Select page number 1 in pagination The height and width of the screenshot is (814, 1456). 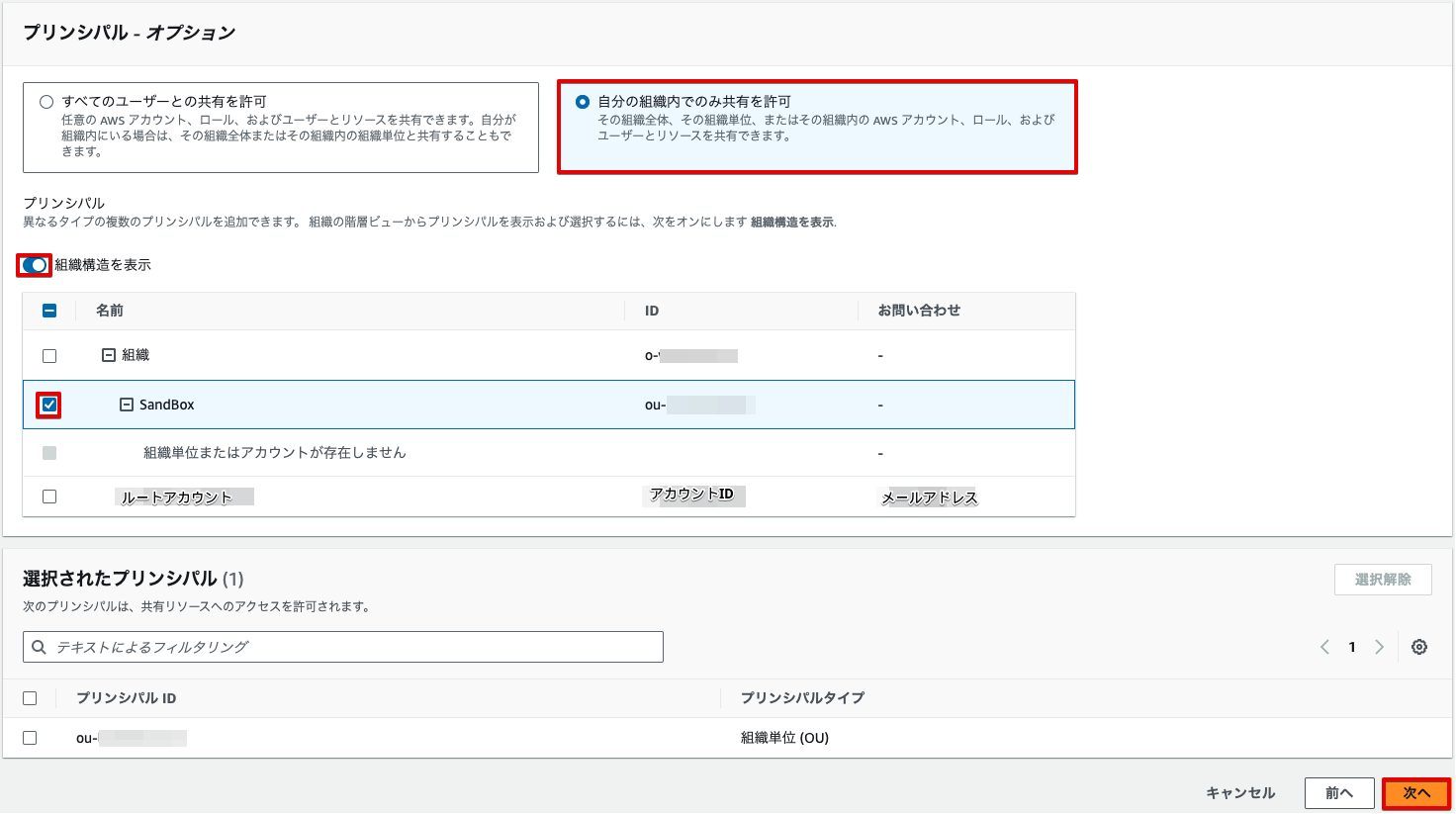tap(1352, 647)
